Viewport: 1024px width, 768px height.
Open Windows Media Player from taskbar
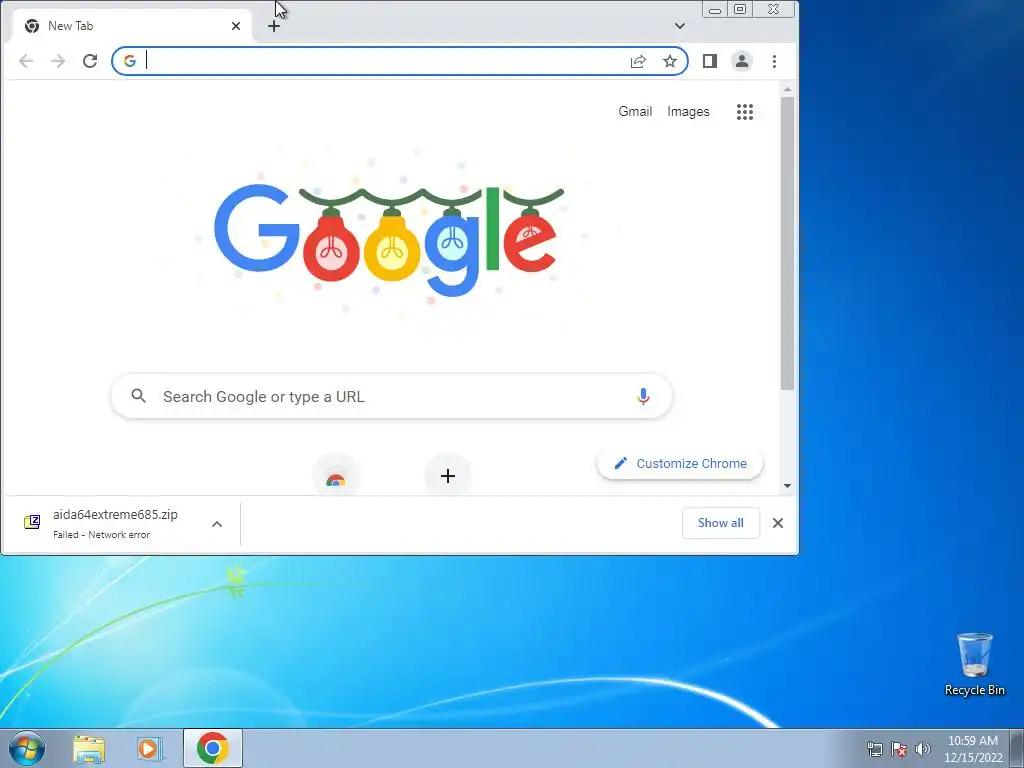click(x=150, y=748)
